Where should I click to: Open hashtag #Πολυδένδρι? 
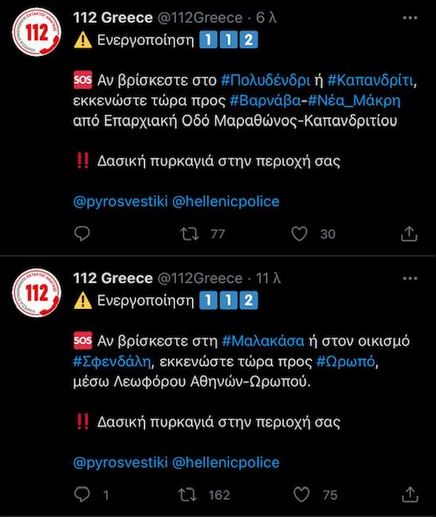click(266, 81)
